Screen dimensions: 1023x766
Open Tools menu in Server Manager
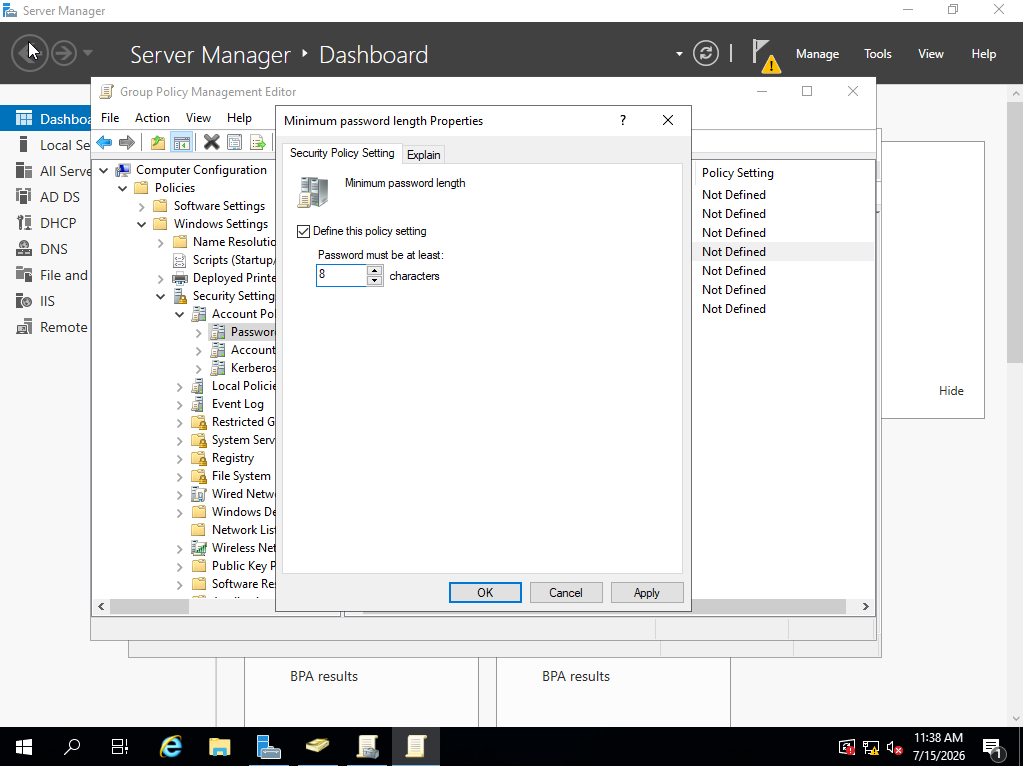[878, 54]
